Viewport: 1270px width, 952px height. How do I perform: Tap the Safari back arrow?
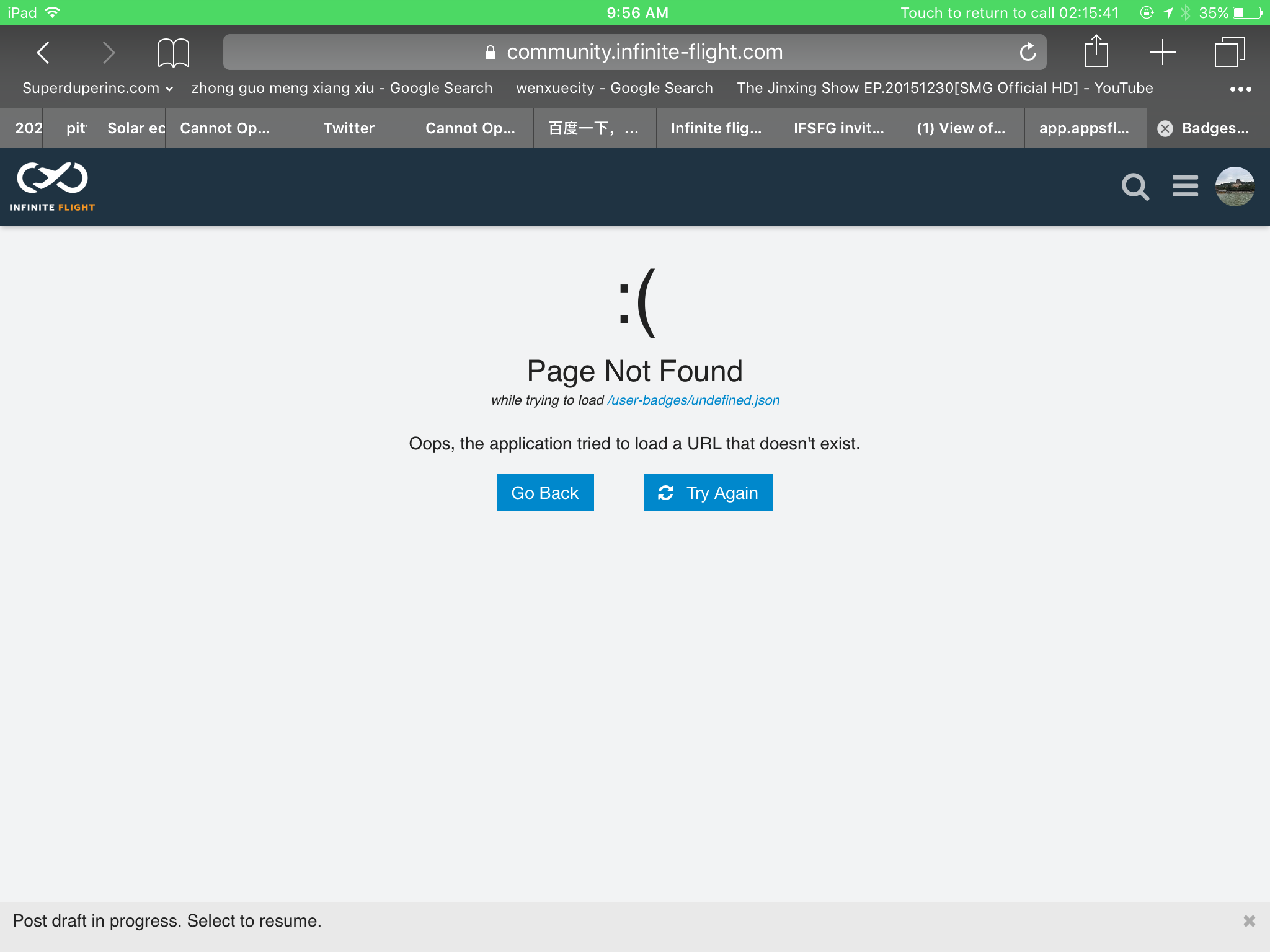[43, 53]
